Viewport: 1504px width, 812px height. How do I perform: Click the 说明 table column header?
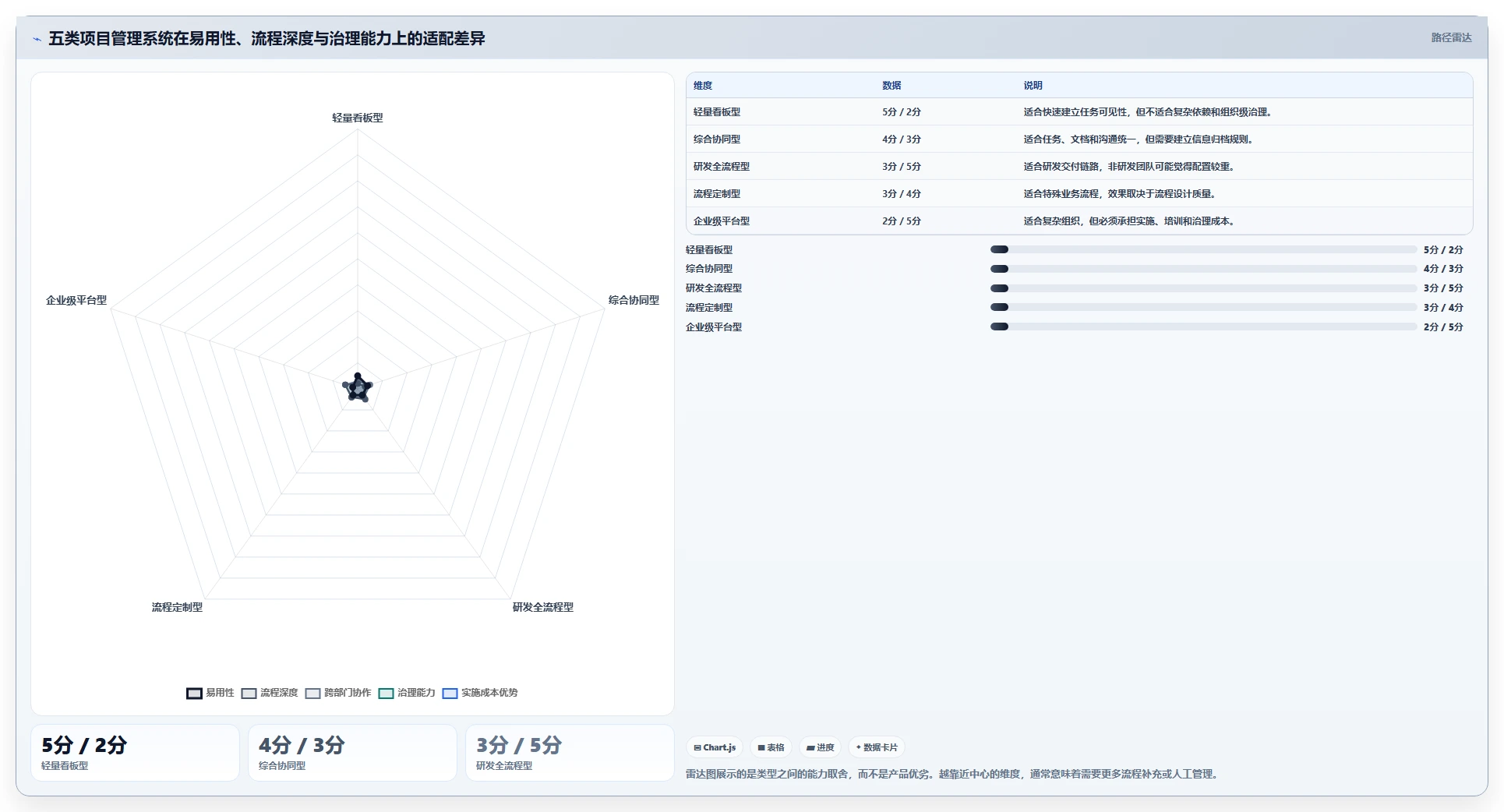1033,86
